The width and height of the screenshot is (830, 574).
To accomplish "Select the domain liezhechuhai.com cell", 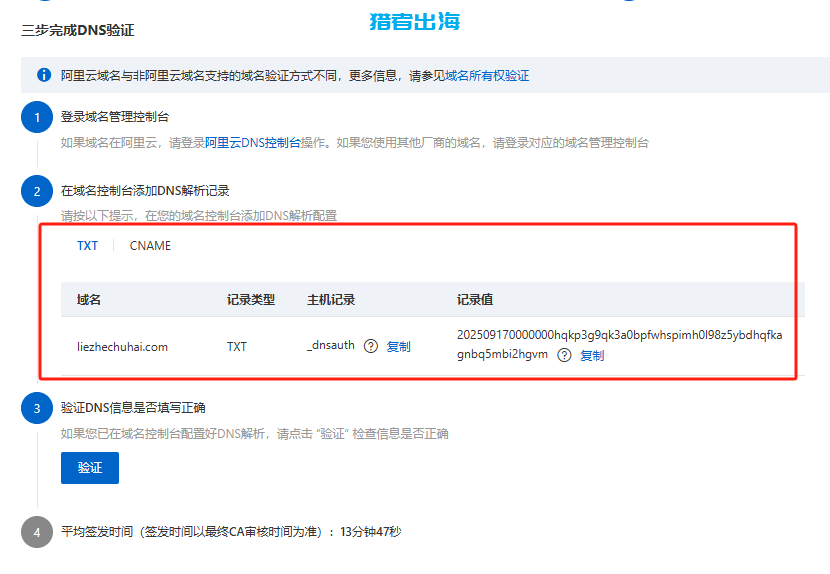I will (x=122, y=347).
